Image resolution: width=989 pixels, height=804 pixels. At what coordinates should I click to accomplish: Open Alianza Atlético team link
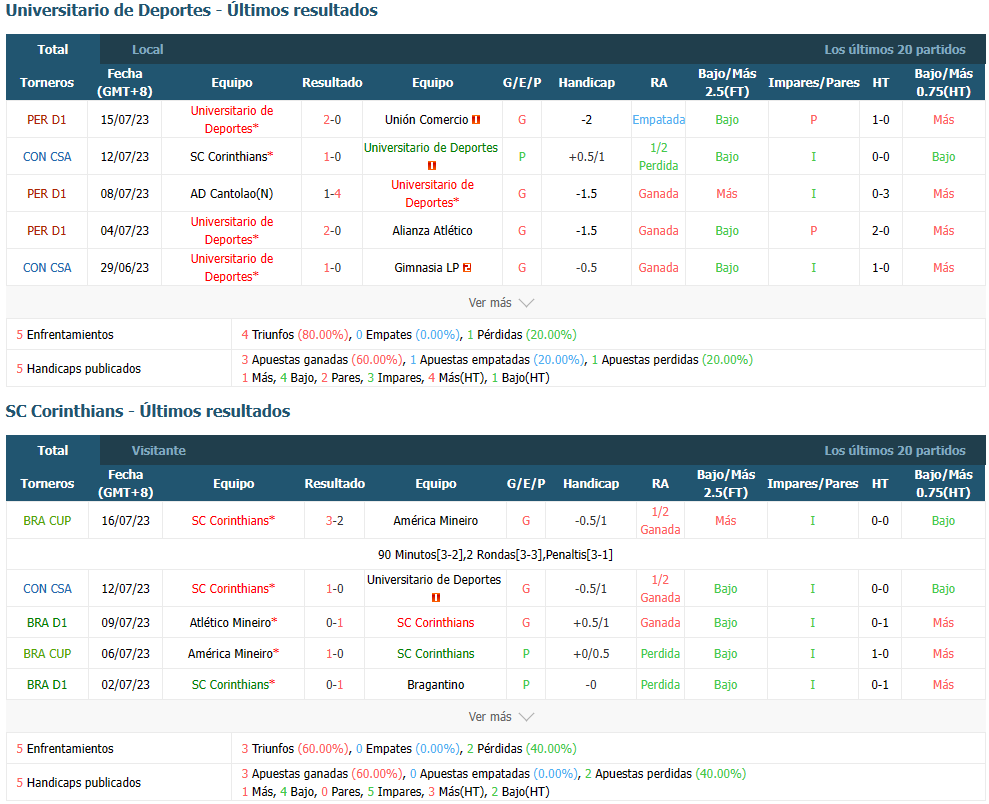432,231
